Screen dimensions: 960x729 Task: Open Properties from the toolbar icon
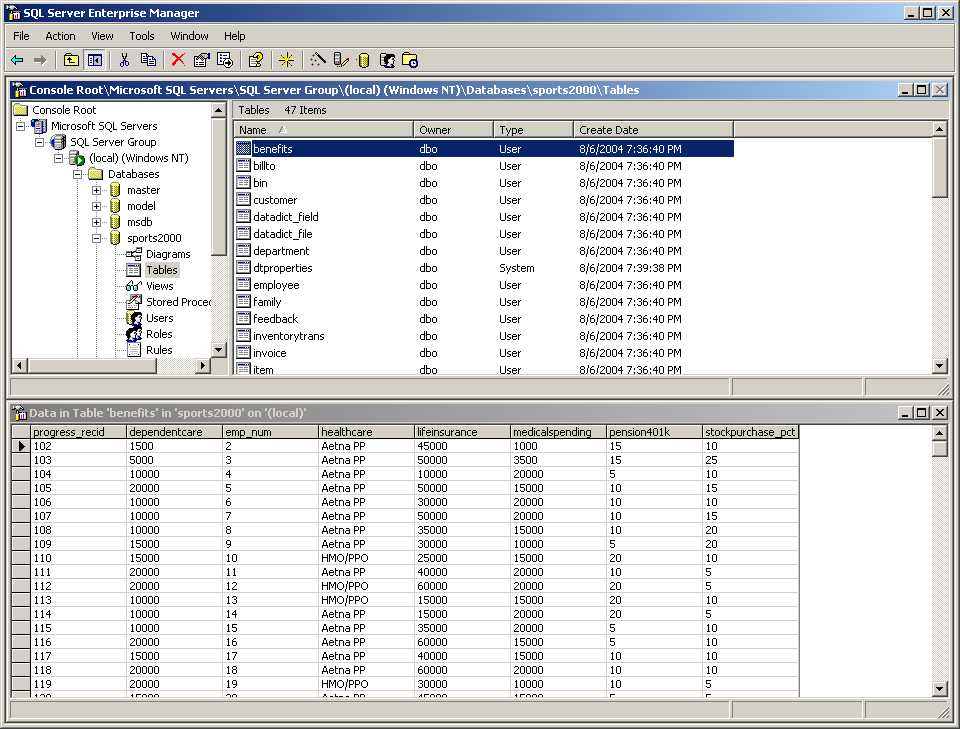coord(201,60)
